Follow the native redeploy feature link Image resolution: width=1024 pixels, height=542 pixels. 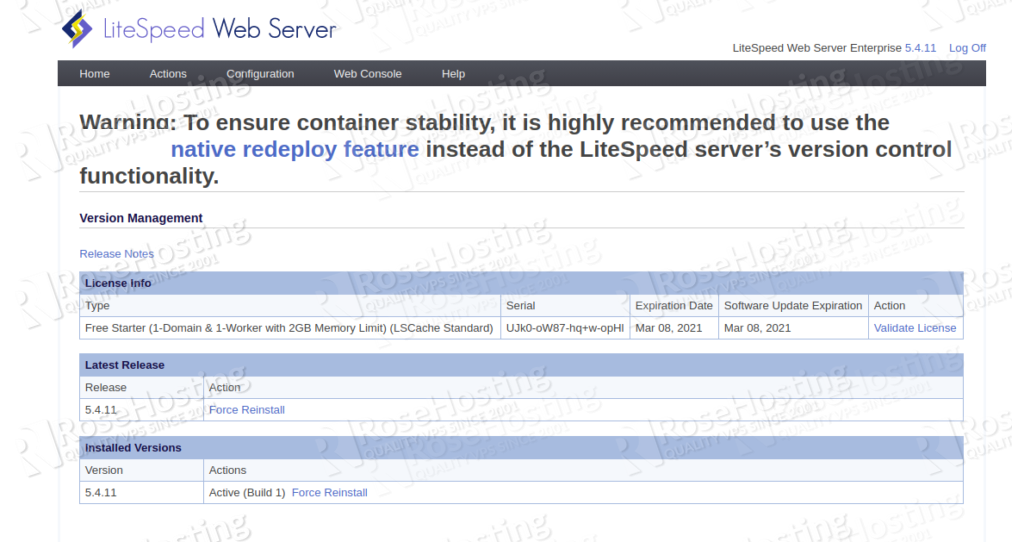tap(295, 149)
